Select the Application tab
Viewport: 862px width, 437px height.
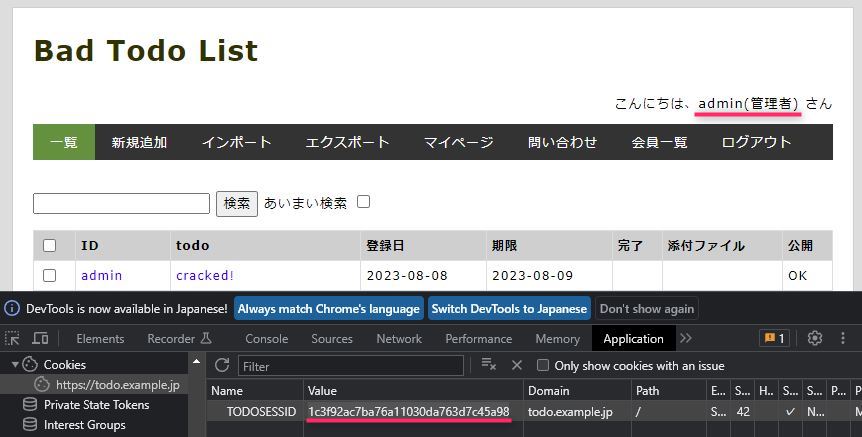click(x=633, y=339)
